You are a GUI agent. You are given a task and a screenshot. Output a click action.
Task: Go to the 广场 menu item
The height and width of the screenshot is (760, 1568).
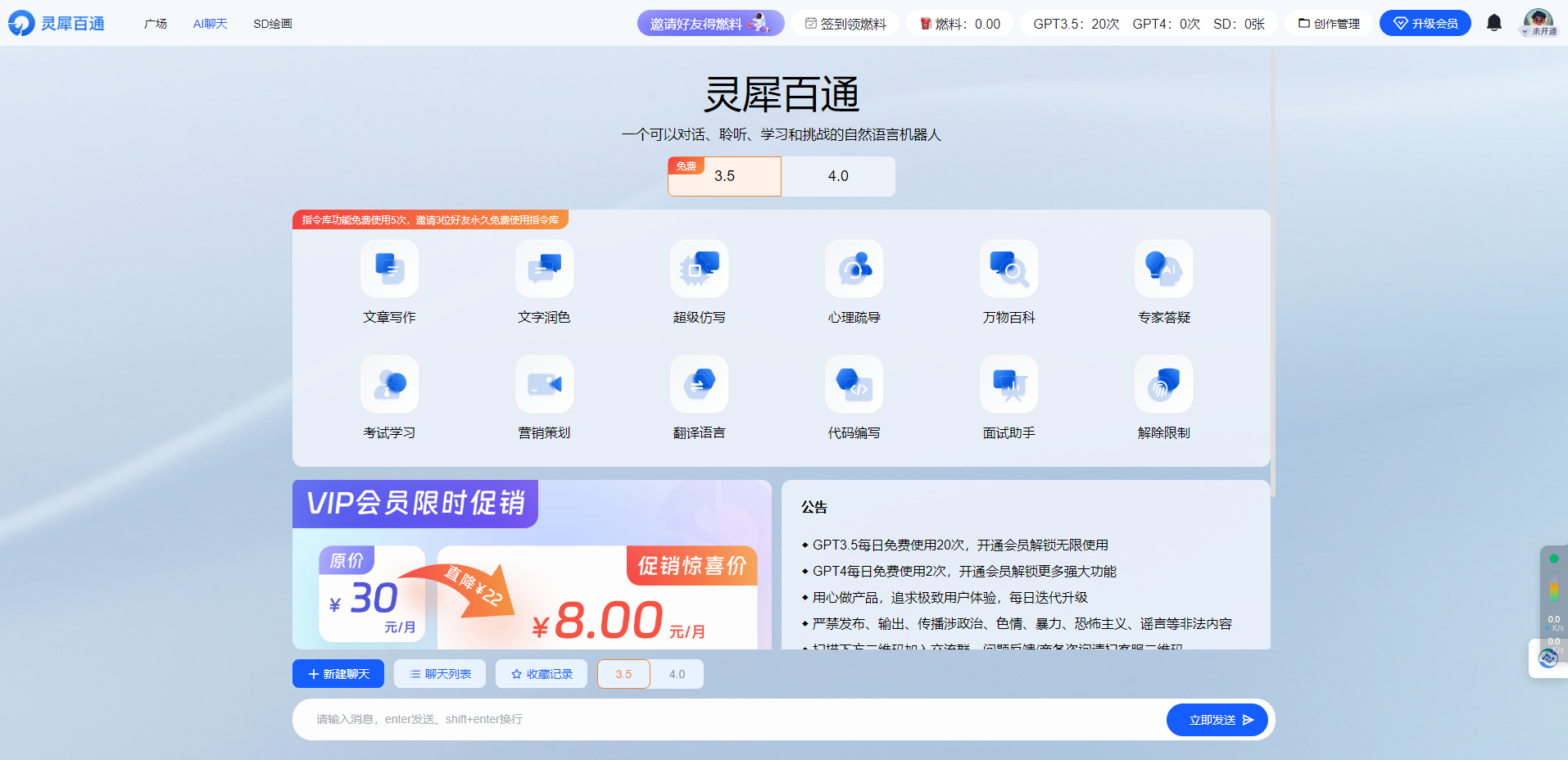pyautogui.click(x=155, y=24)
